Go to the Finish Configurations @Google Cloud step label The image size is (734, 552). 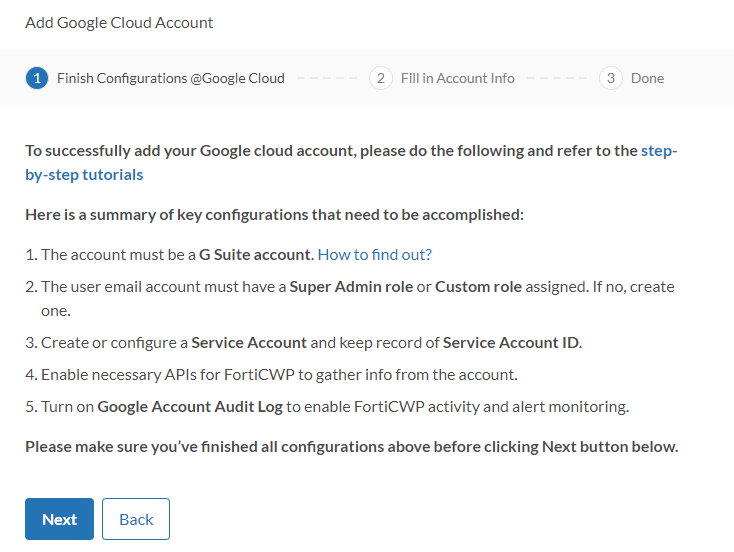[170, 78]
